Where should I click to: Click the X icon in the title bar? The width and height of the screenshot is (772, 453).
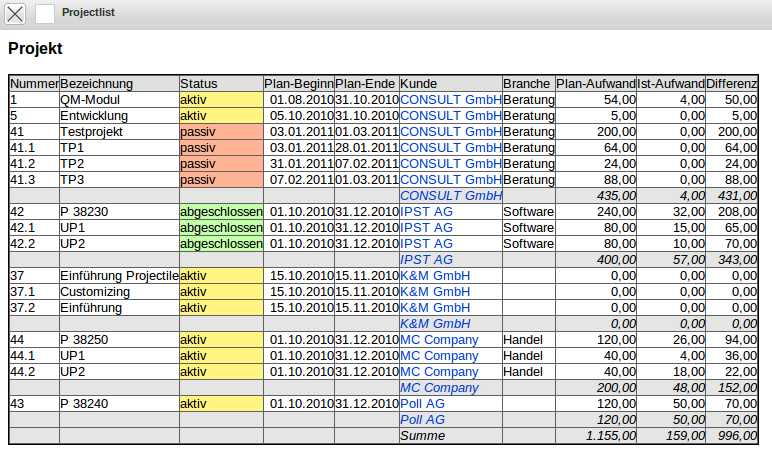pos(16,13)
